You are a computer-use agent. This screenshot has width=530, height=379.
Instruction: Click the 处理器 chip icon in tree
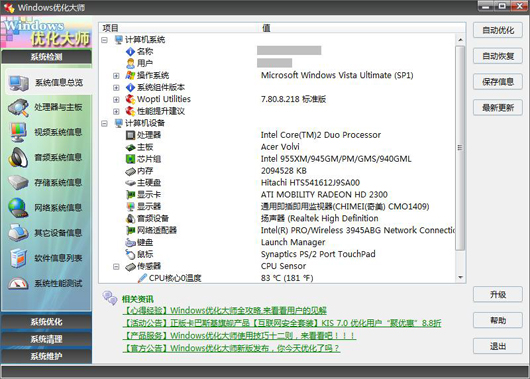pos(130,135)
